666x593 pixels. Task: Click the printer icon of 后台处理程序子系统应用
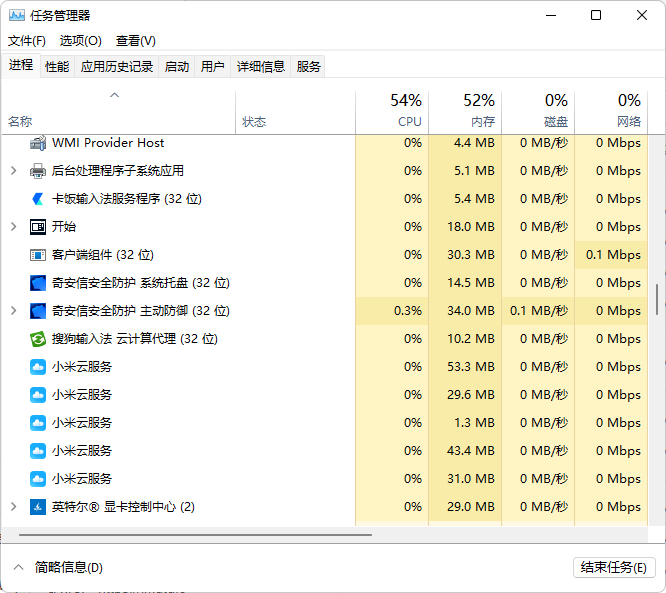click(x=38, y=171)
